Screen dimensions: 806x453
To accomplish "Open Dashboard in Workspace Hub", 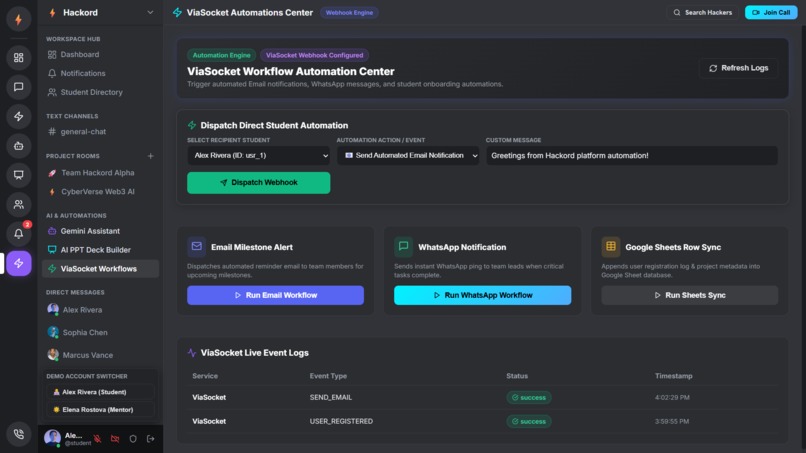I will click(x=100, y=55).
